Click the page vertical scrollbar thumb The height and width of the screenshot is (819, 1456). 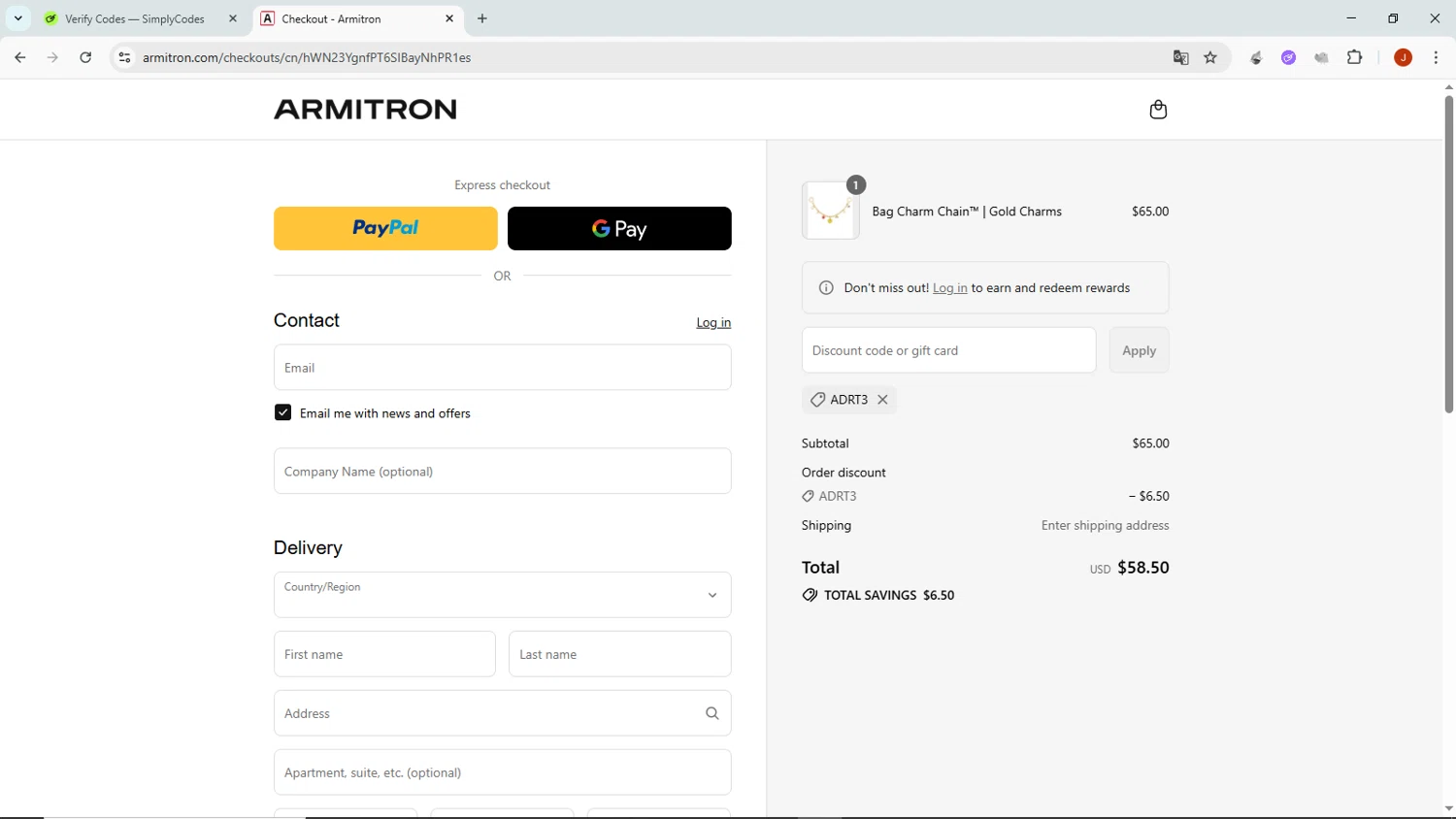[1448, 254]
